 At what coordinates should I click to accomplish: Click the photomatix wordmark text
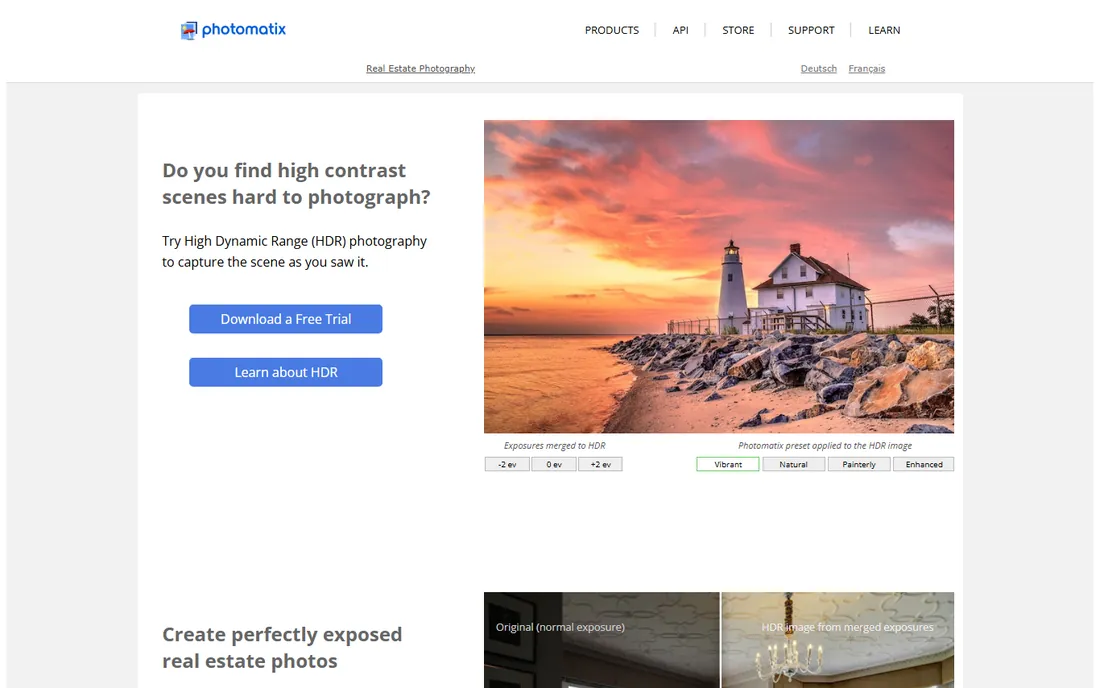tap(243, 29)
